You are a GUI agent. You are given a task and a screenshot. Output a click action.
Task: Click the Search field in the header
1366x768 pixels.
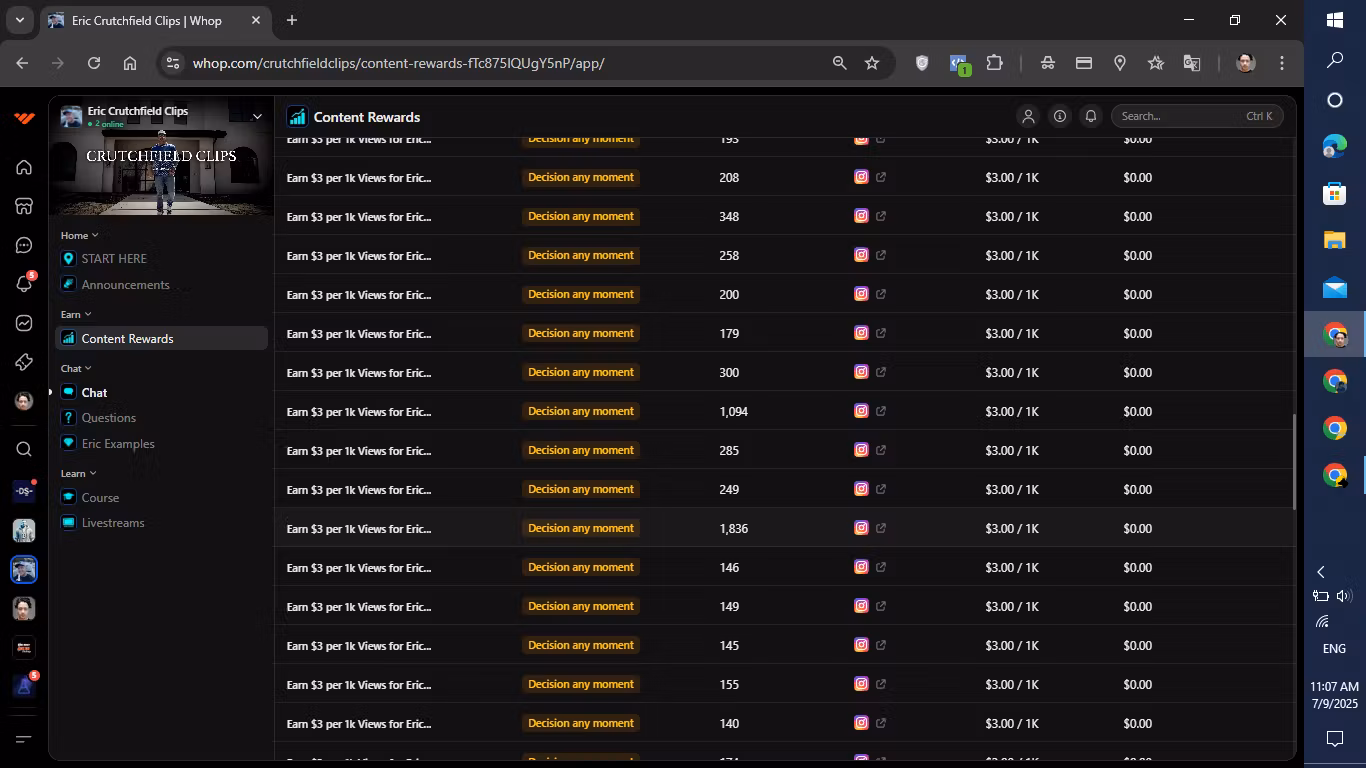click(1180, 116)
